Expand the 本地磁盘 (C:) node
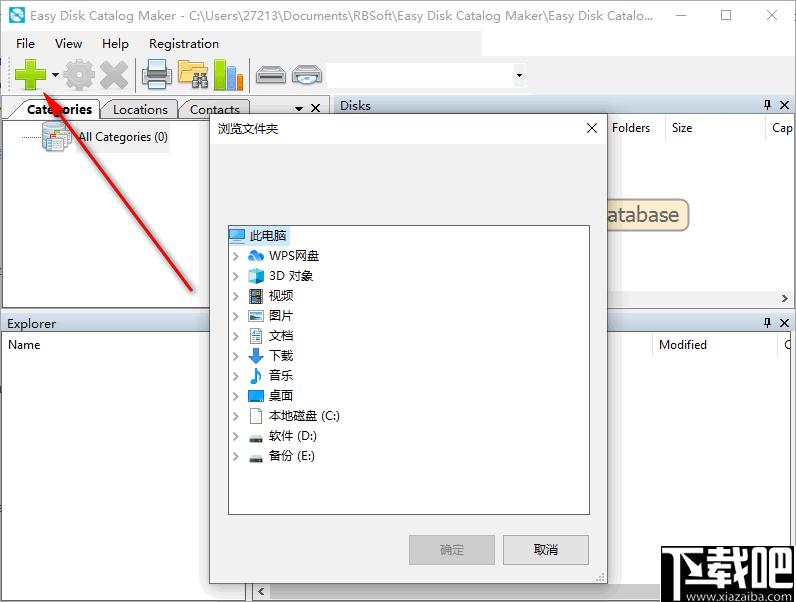The width and height of the screenshot is (796, 602). pos(236,416)
